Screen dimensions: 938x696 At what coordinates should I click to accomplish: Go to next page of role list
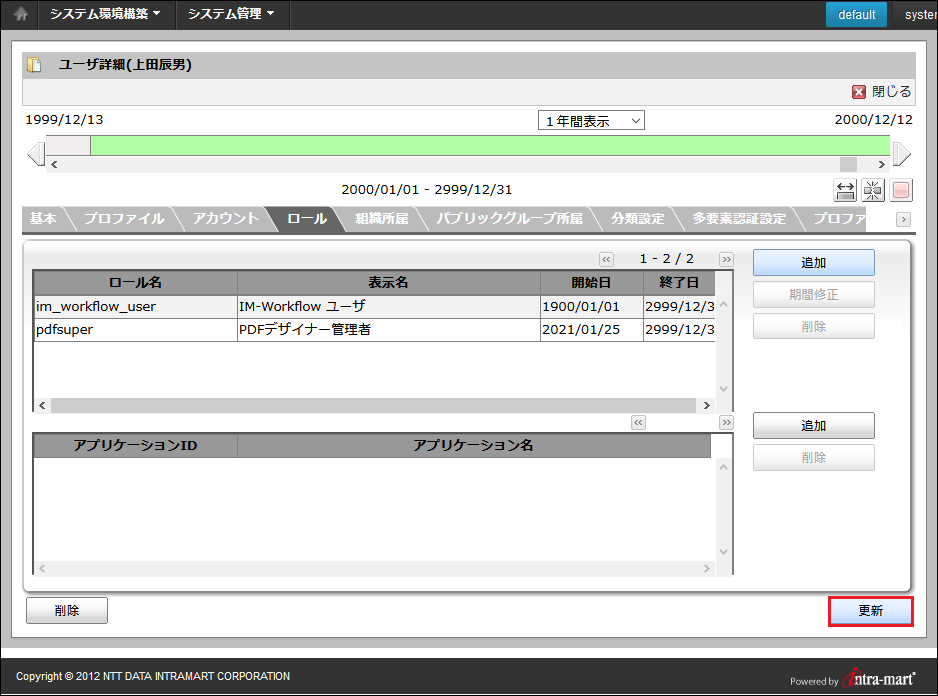point(726,259)
